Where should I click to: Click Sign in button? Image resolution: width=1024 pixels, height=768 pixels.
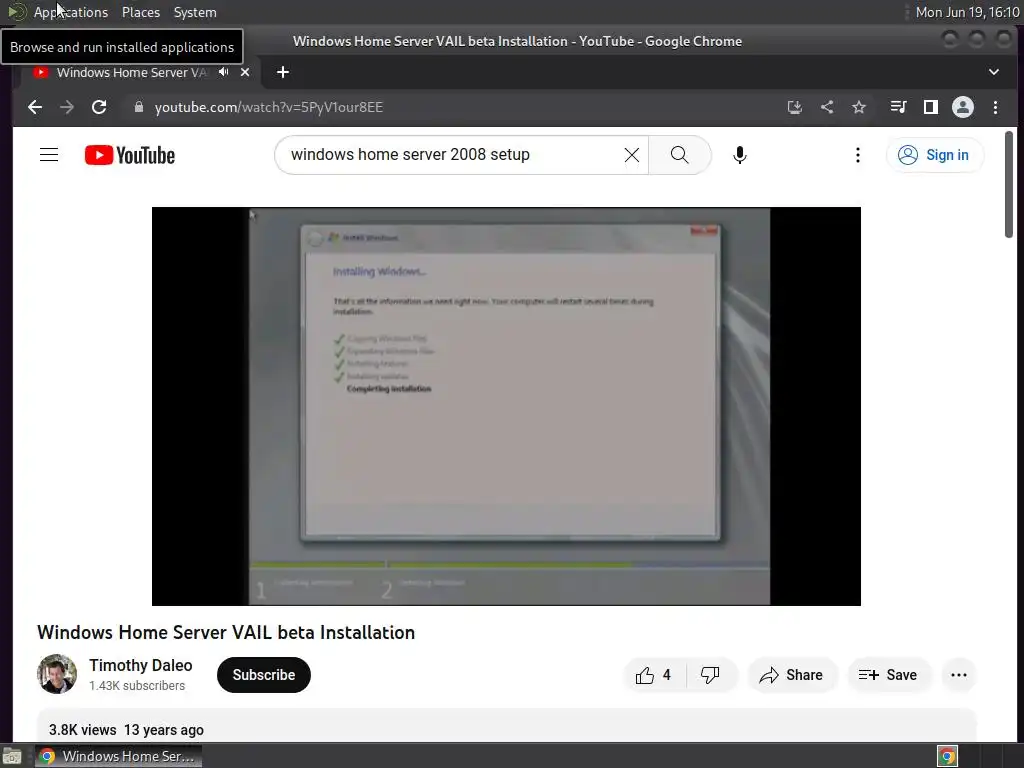[x=934, y=155]
